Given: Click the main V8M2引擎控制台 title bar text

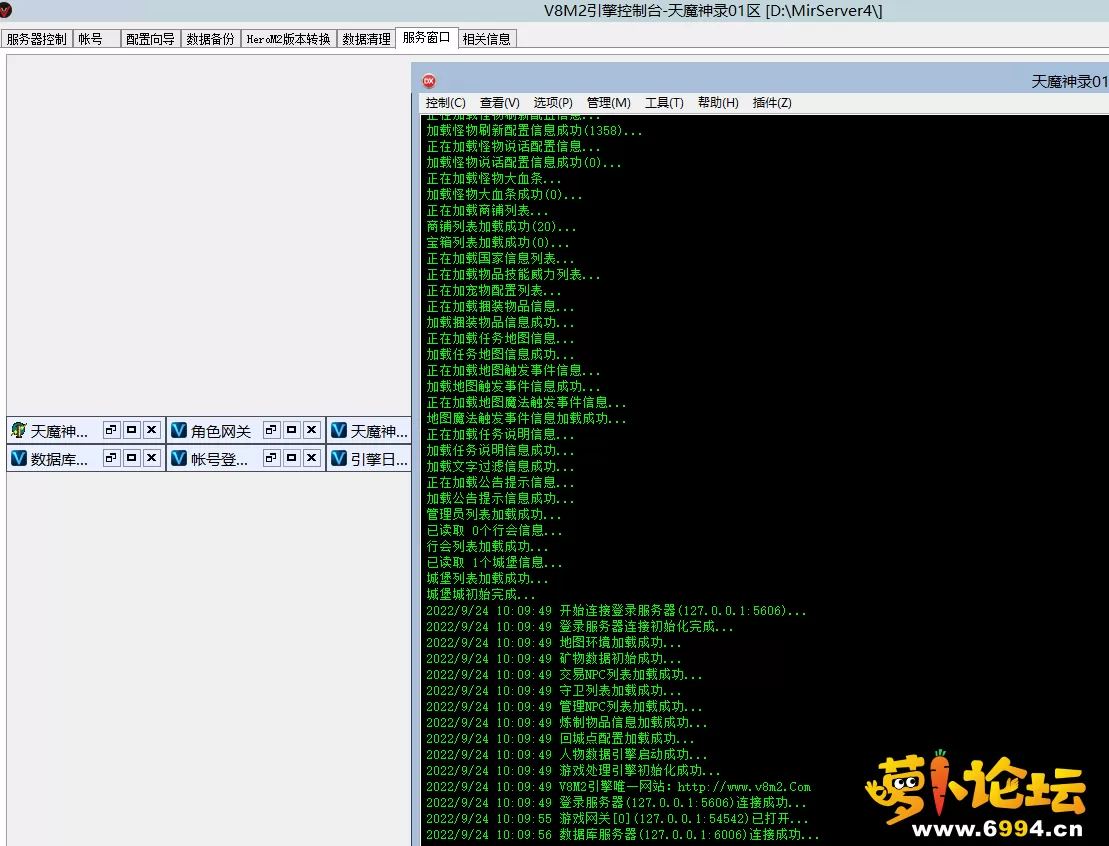Looking at the screenshot, I should pos(713,11).
